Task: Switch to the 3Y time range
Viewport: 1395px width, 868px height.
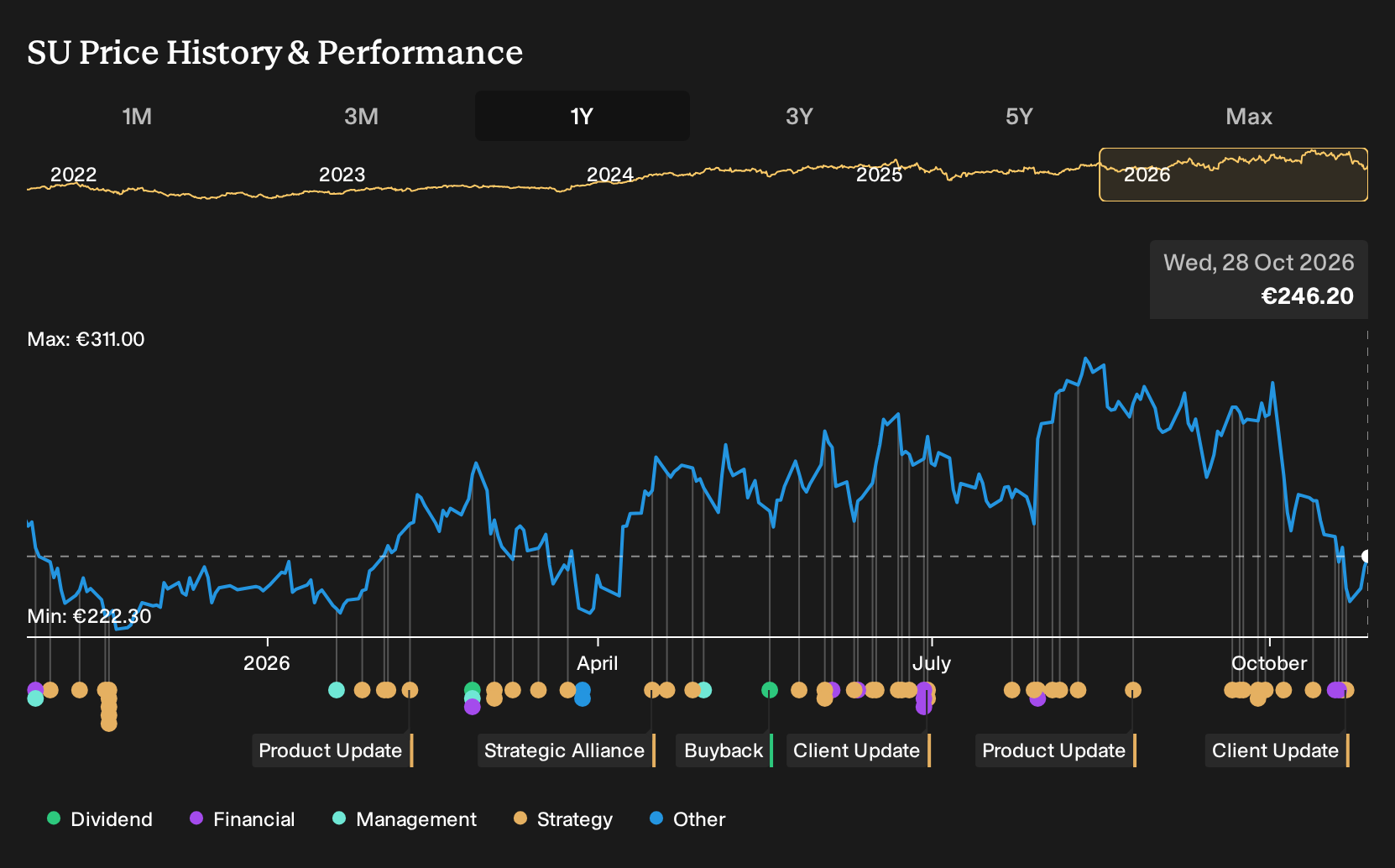Action: (799, 116)
